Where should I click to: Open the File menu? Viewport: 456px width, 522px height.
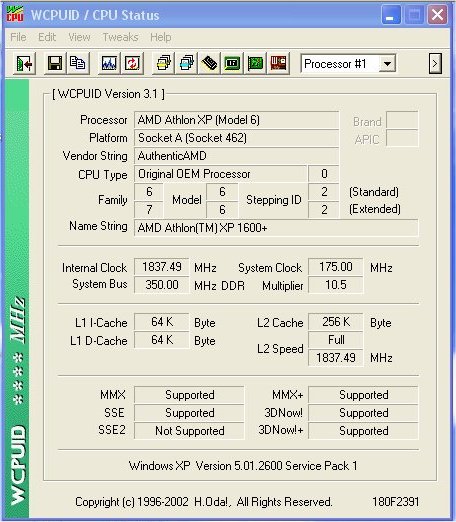[x=18, y=37]
